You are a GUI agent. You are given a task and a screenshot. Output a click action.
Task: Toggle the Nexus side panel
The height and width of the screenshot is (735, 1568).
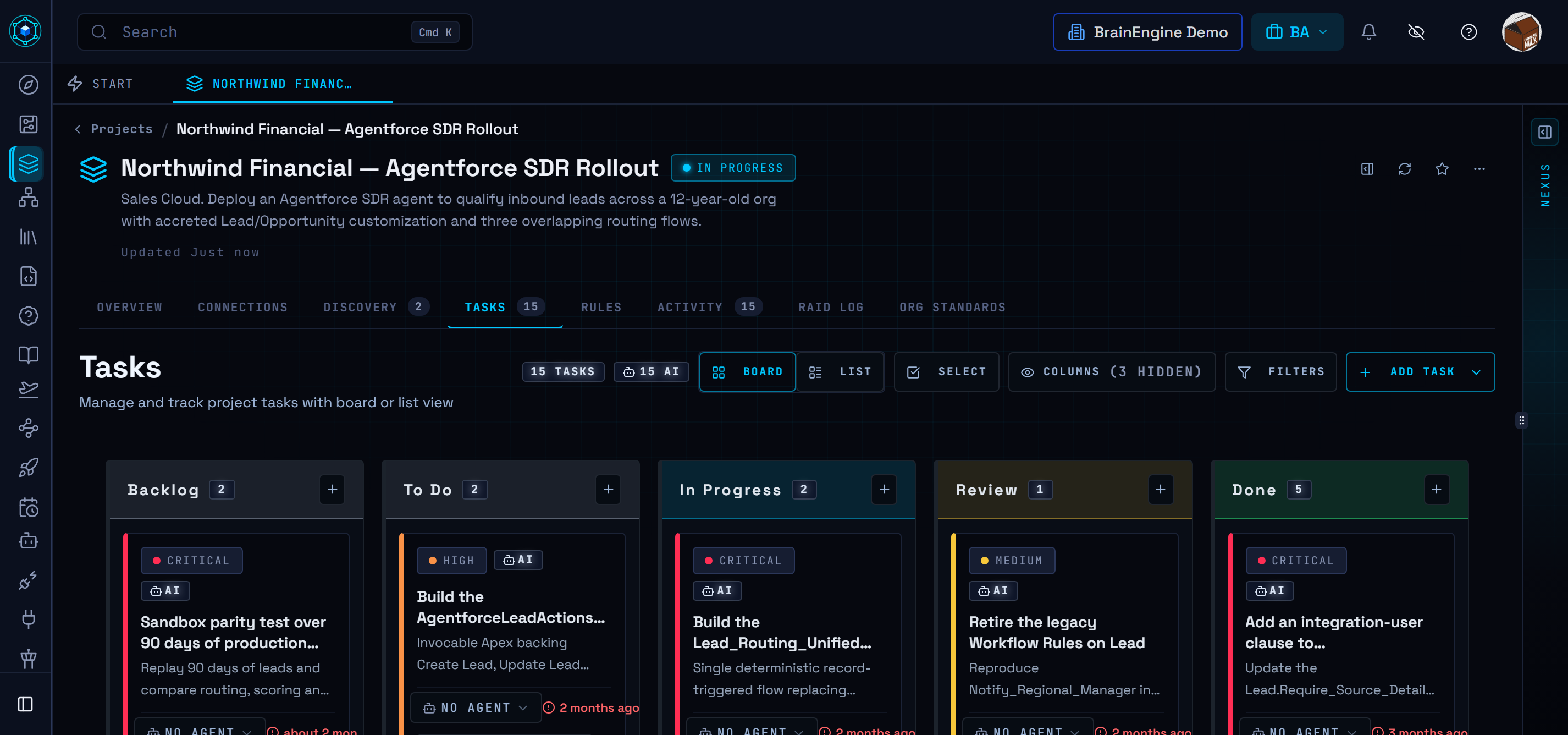tap(1544, 132)
